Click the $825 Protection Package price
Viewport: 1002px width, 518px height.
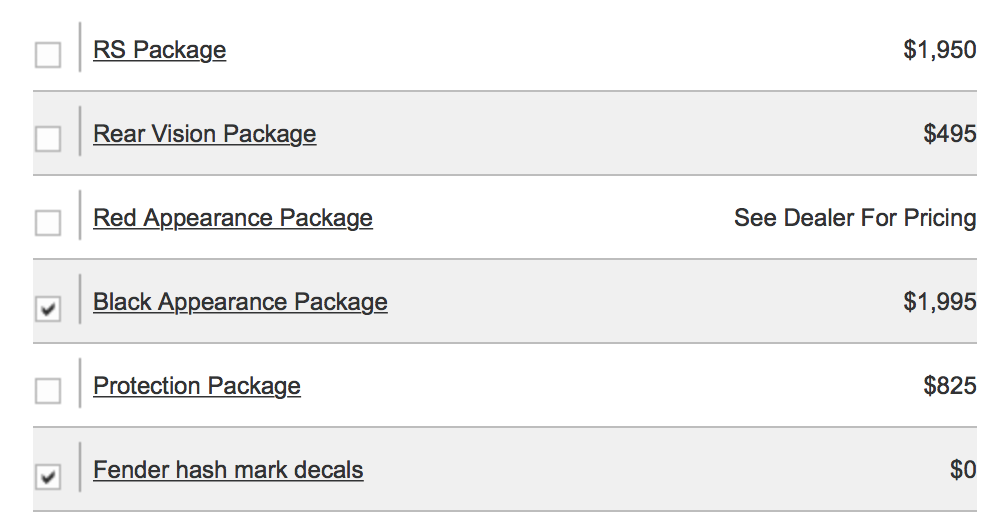(x=950, y=386)
